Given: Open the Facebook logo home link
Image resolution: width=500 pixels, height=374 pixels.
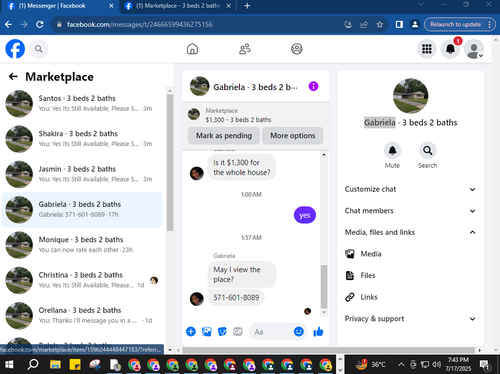Looking at the screenshot, I should 15,49.
